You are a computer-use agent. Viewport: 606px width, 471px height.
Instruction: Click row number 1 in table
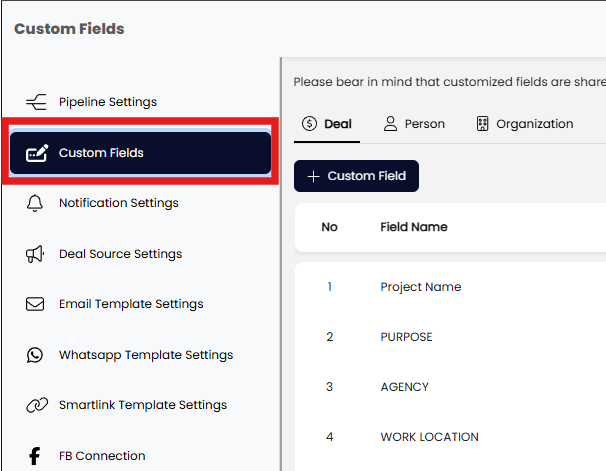tap(329, 287)
